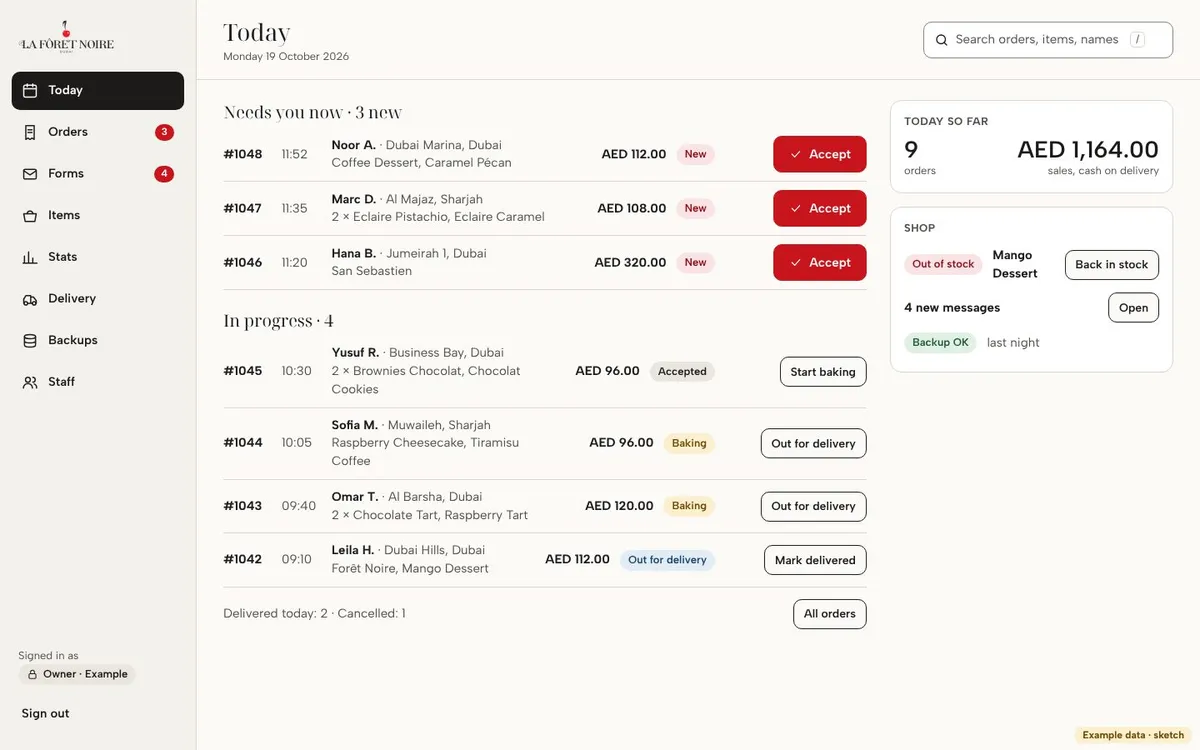Accept order #1046 from Hana B.
The image size is (1200, 750).
820,262
